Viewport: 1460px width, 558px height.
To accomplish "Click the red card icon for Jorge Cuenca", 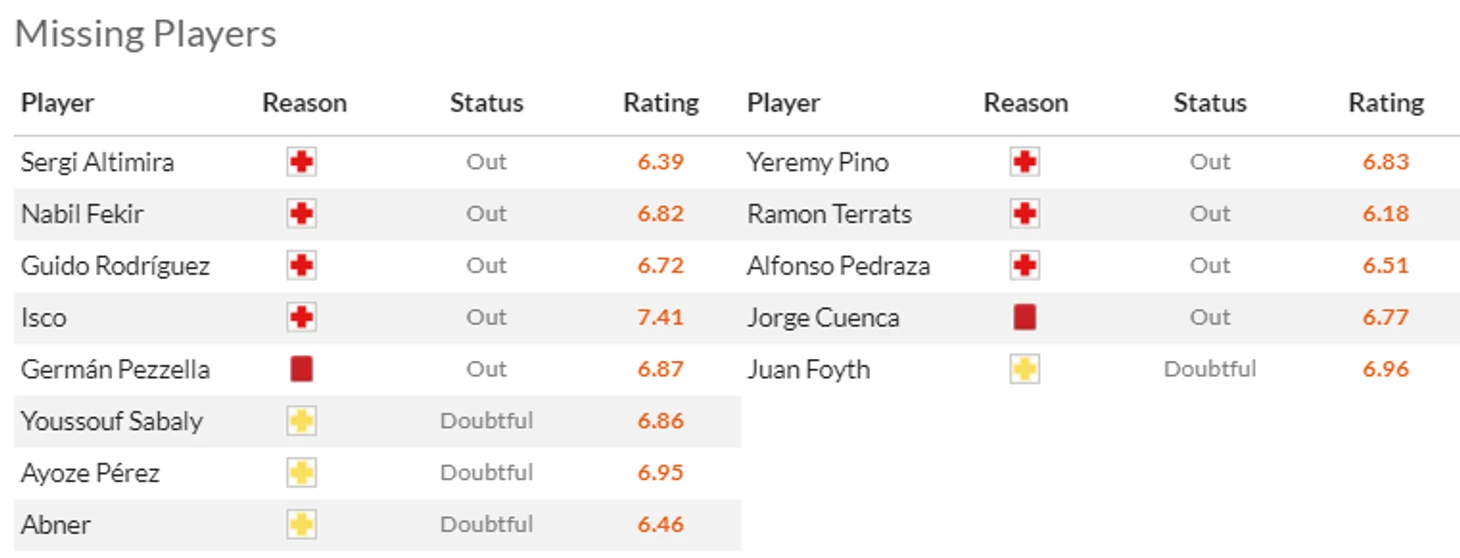I will click(x=1025, y=318).
